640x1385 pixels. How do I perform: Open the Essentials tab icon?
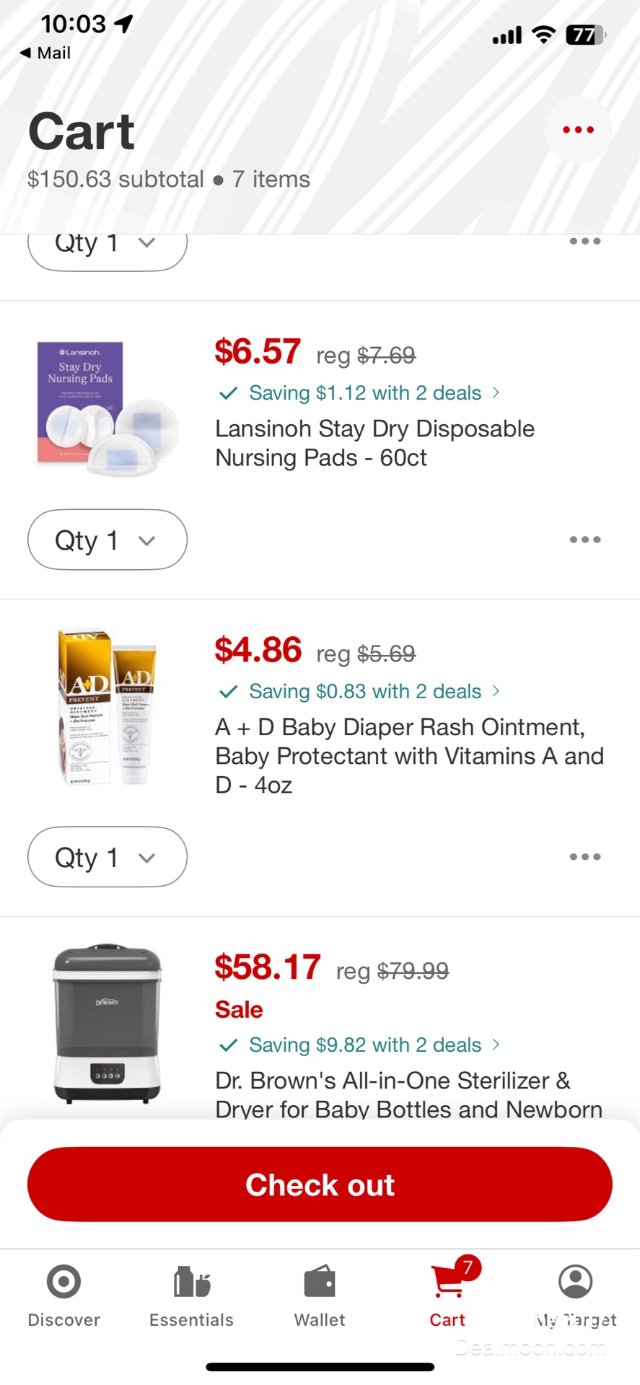(192, 1282)
